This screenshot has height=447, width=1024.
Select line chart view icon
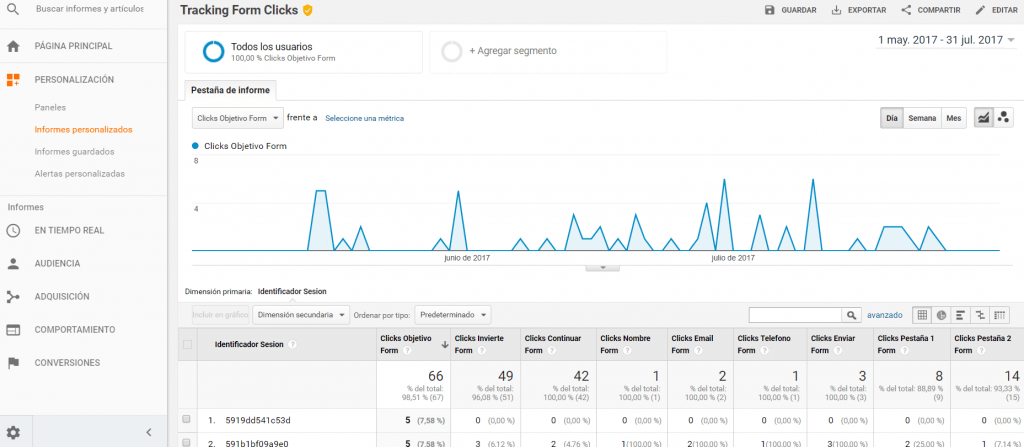[x=984, y=118]
